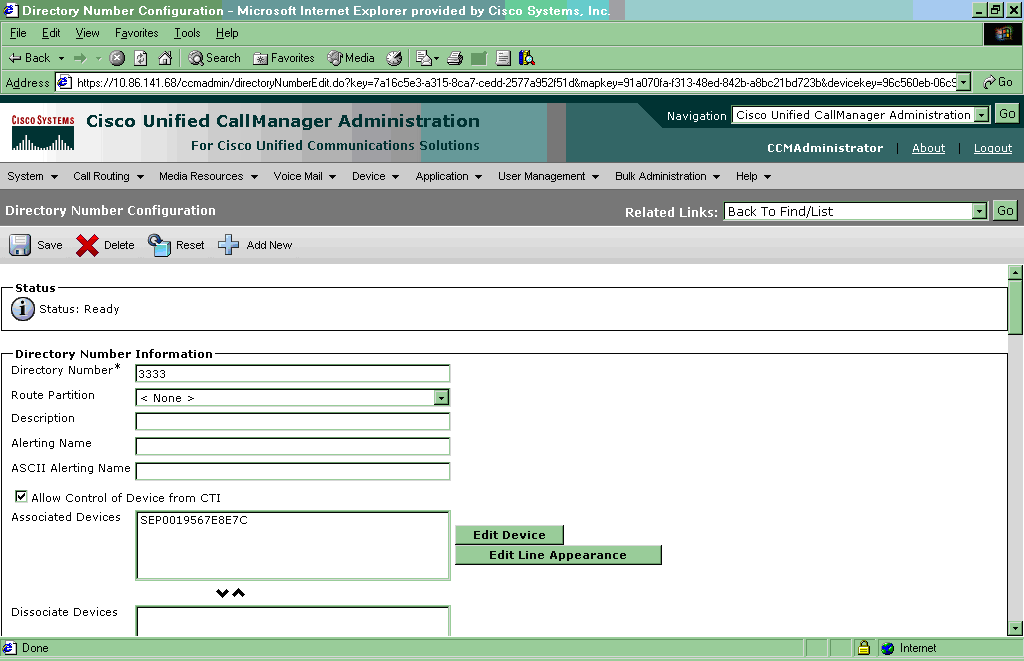This screenshot has height=661, width=1024.
Task: Click the page scrollbar down arrow
Action: [1015, 628]
